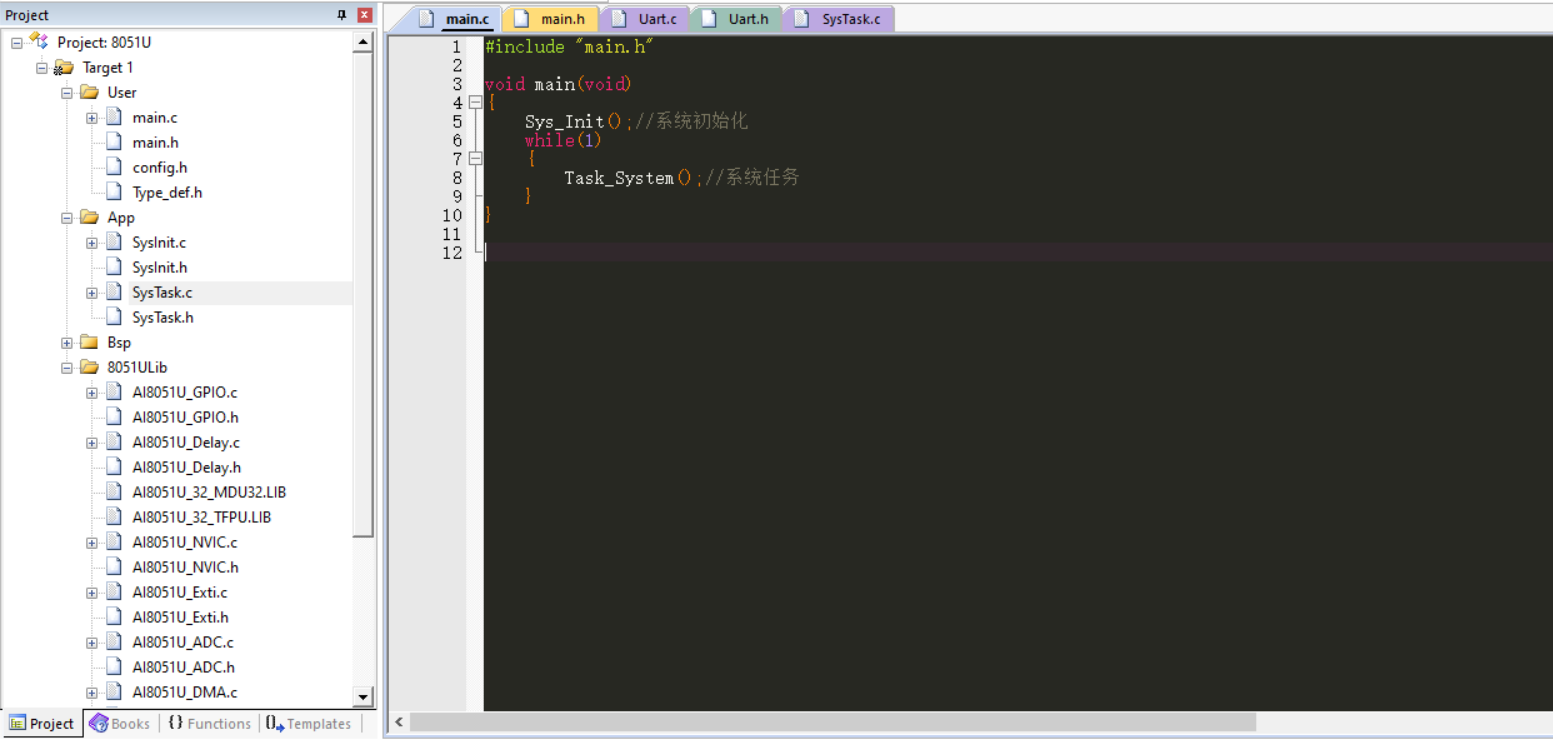Click the Bsp group folder icon
The height and width of the screenshot is (743, 1553).
coord(89,342)
